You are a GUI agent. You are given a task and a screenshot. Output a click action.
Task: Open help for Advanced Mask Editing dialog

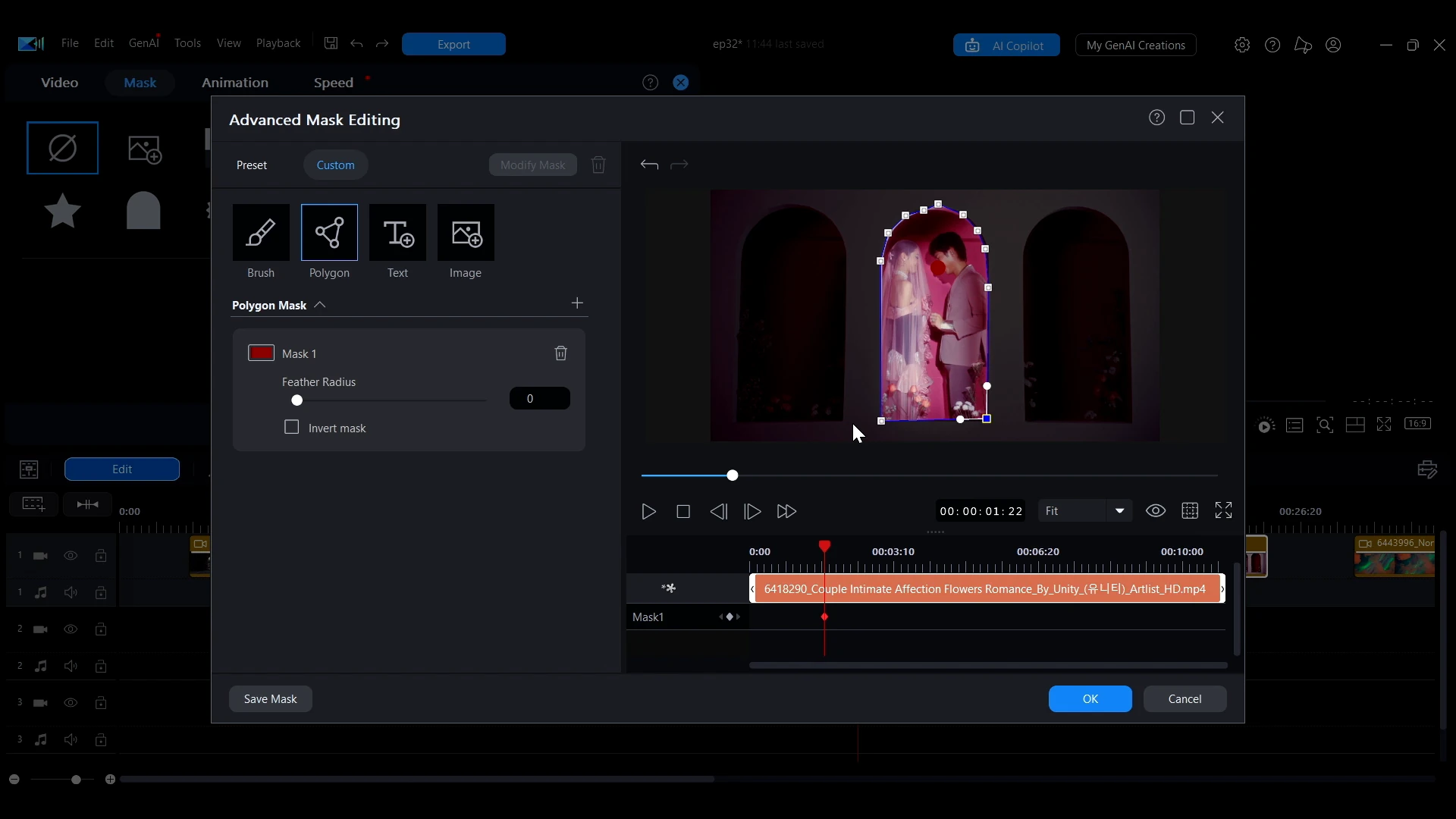coord(1156,118)
